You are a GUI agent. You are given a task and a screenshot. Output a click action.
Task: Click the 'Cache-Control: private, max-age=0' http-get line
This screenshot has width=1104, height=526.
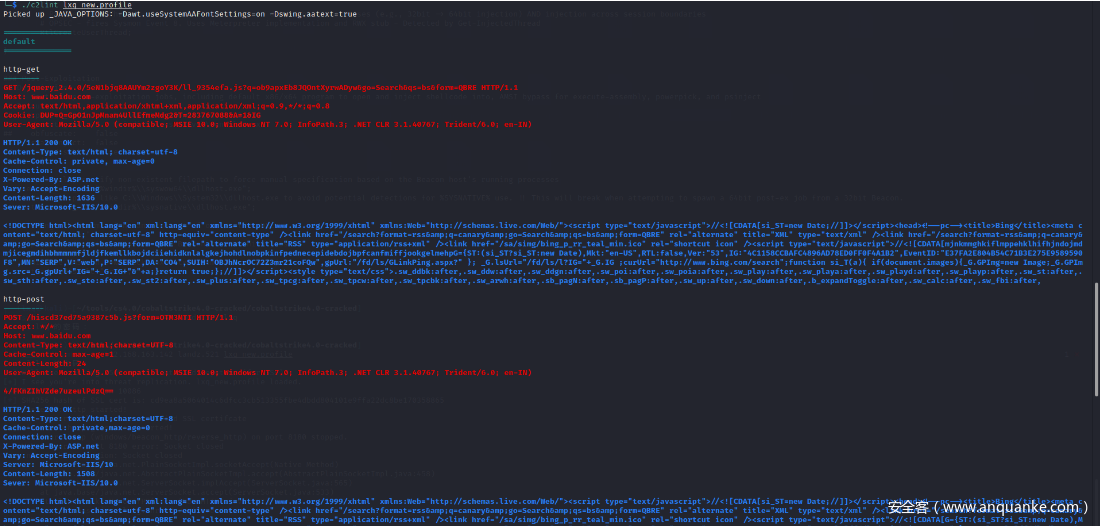point(79,161)
